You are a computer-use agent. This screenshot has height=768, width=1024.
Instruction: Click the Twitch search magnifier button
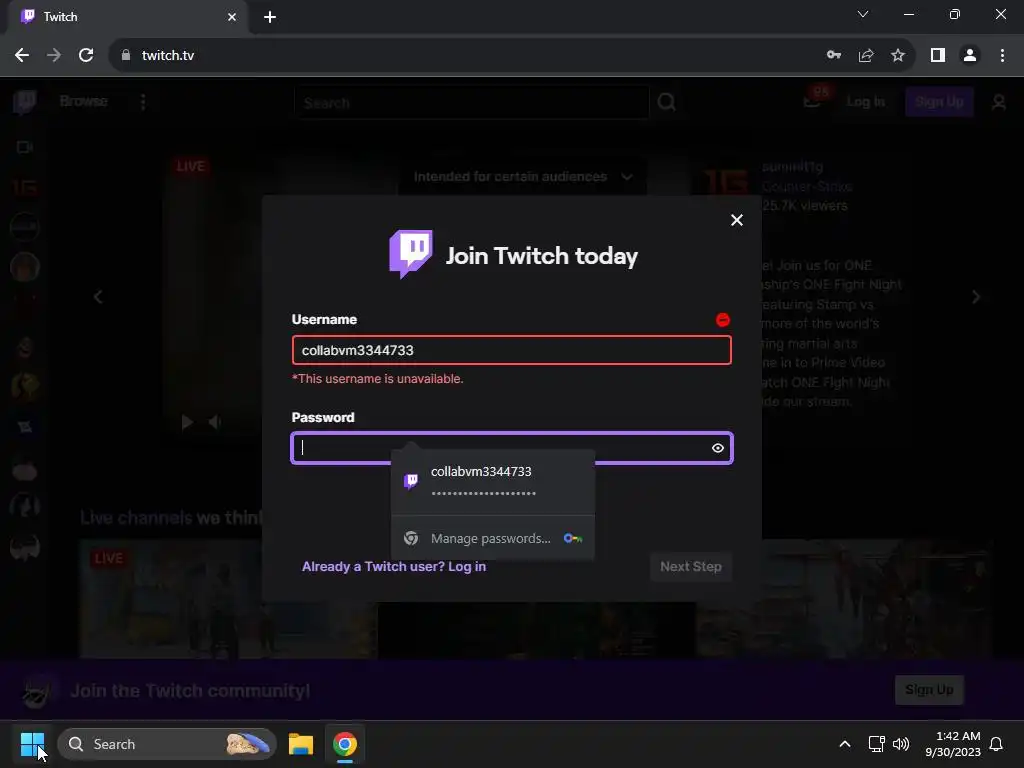[x=666, y=103]
